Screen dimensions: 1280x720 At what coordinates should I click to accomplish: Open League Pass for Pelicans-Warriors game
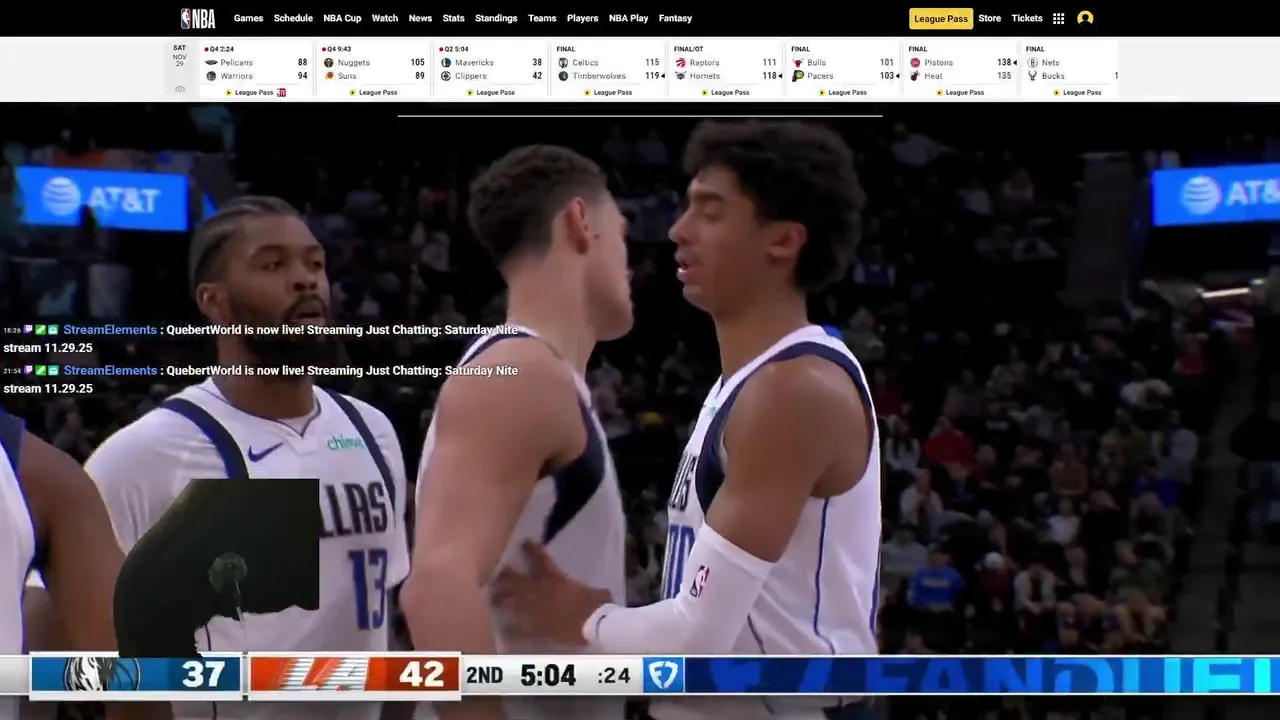(249, 92)
